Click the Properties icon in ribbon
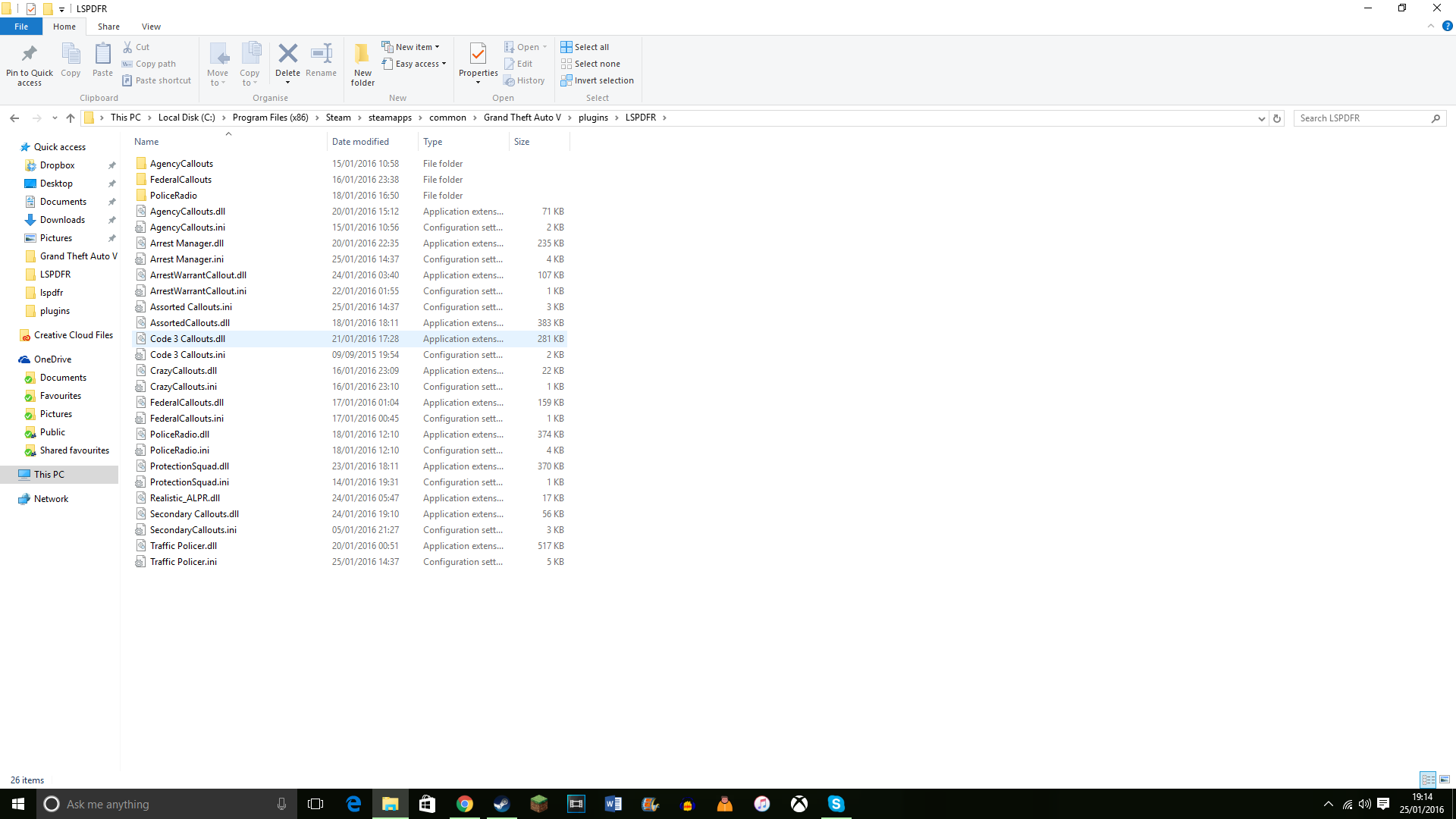The image size is (1456, 819). click(478, 55)
